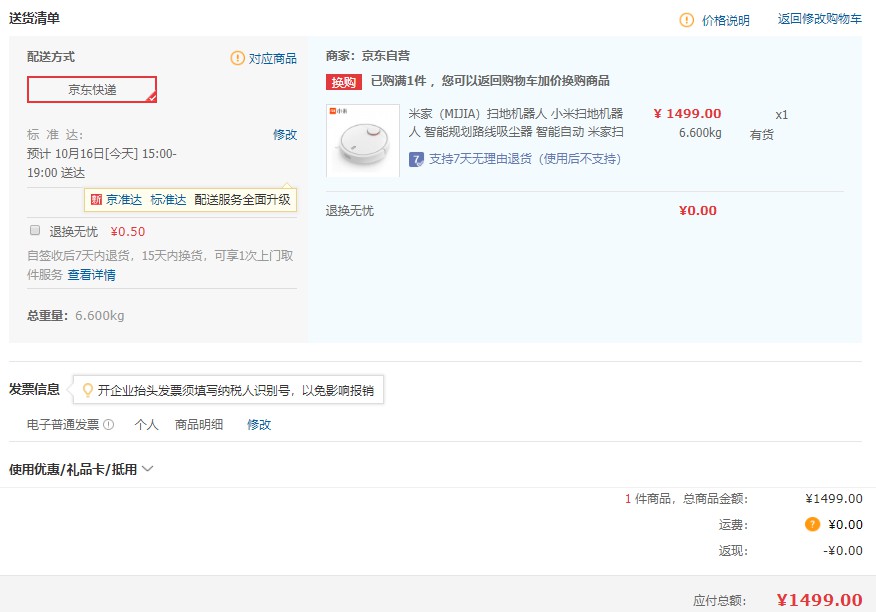The width and height of the screenshot is (876, 612).
Task: Click the info icon beside 电子普通发票
Action: (x=109, y=425)
